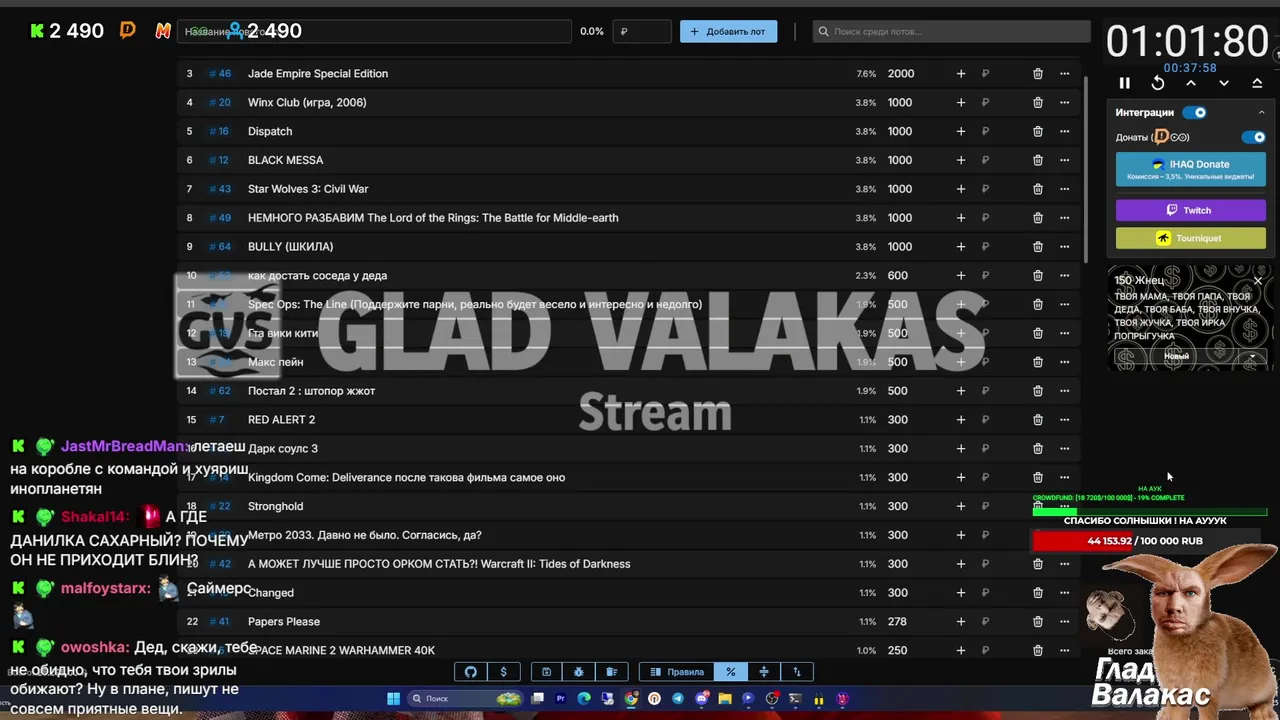Add the donation as Новый lot

[1176, 357]
